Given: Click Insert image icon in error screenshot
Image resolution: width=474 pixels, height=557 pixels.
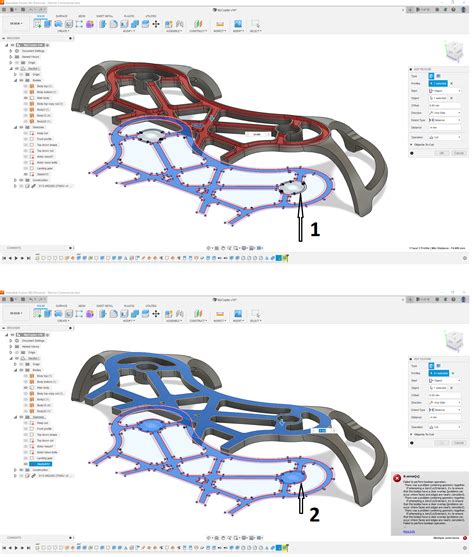Looking at the screenshot, I should click(x=238, y=314).
